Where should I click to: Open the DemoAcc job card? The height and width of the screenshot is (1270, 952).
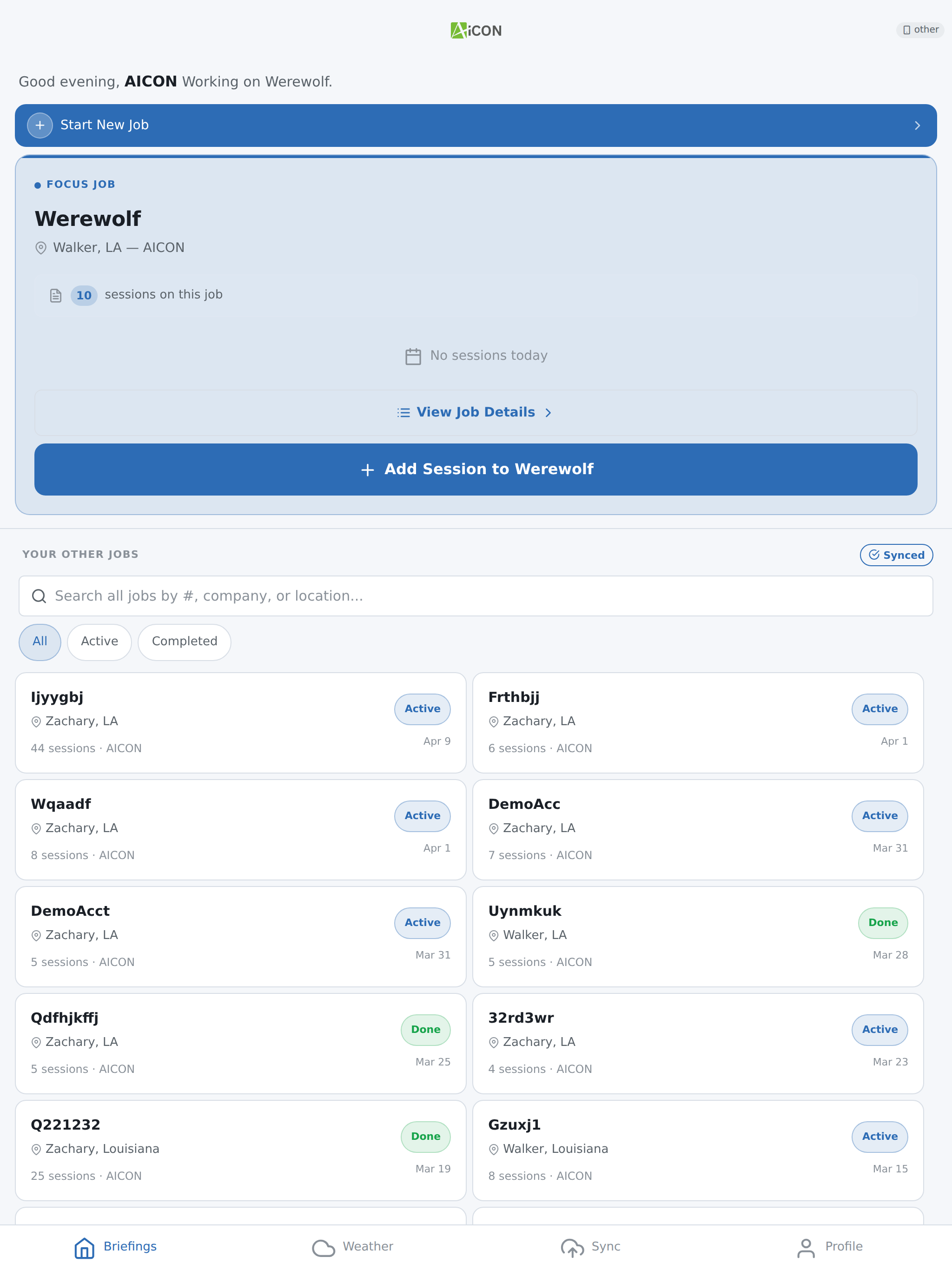click(x=698, y=829)
